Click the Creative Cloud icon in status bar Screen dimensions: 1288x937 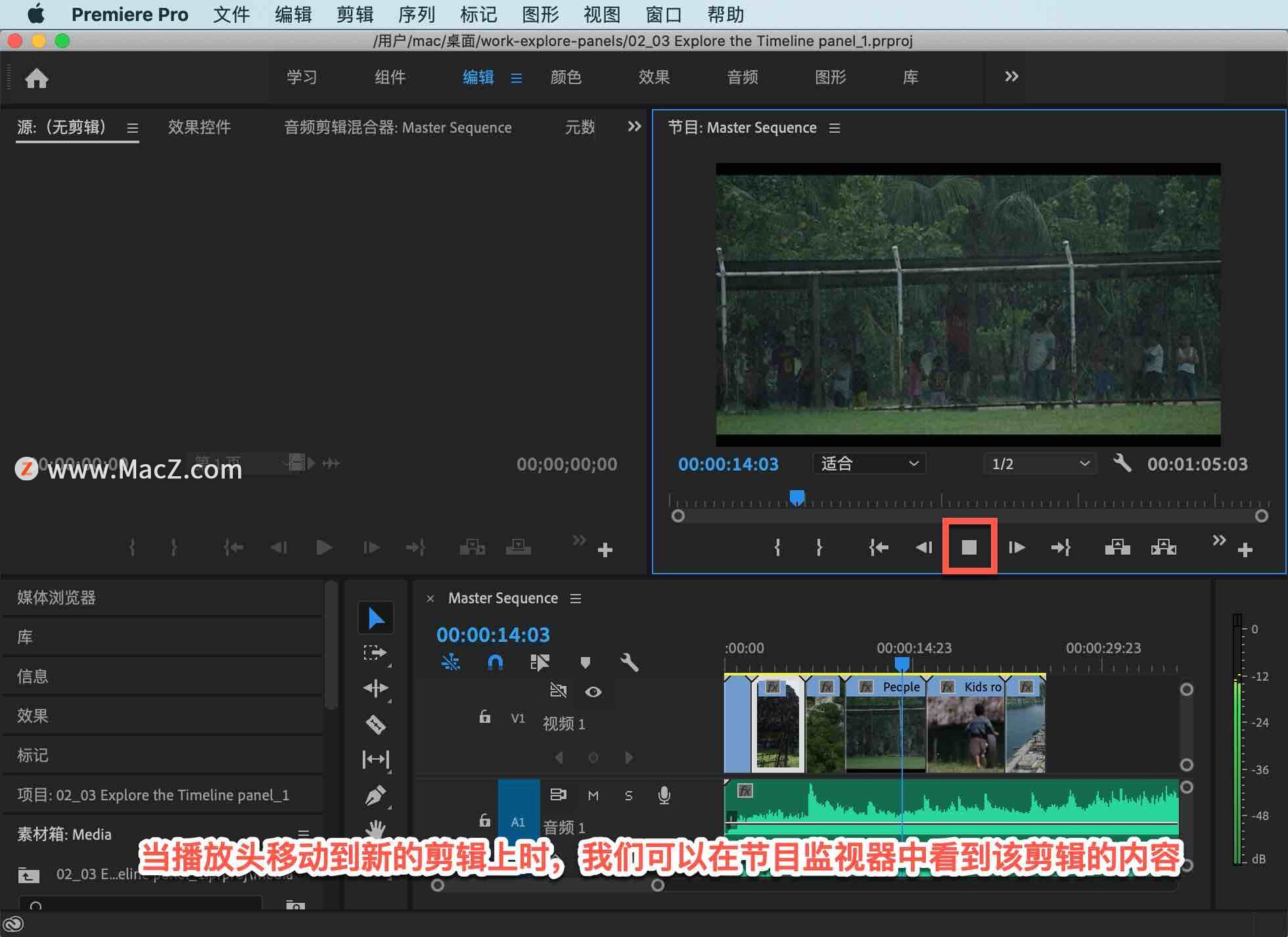click(14, 924)
